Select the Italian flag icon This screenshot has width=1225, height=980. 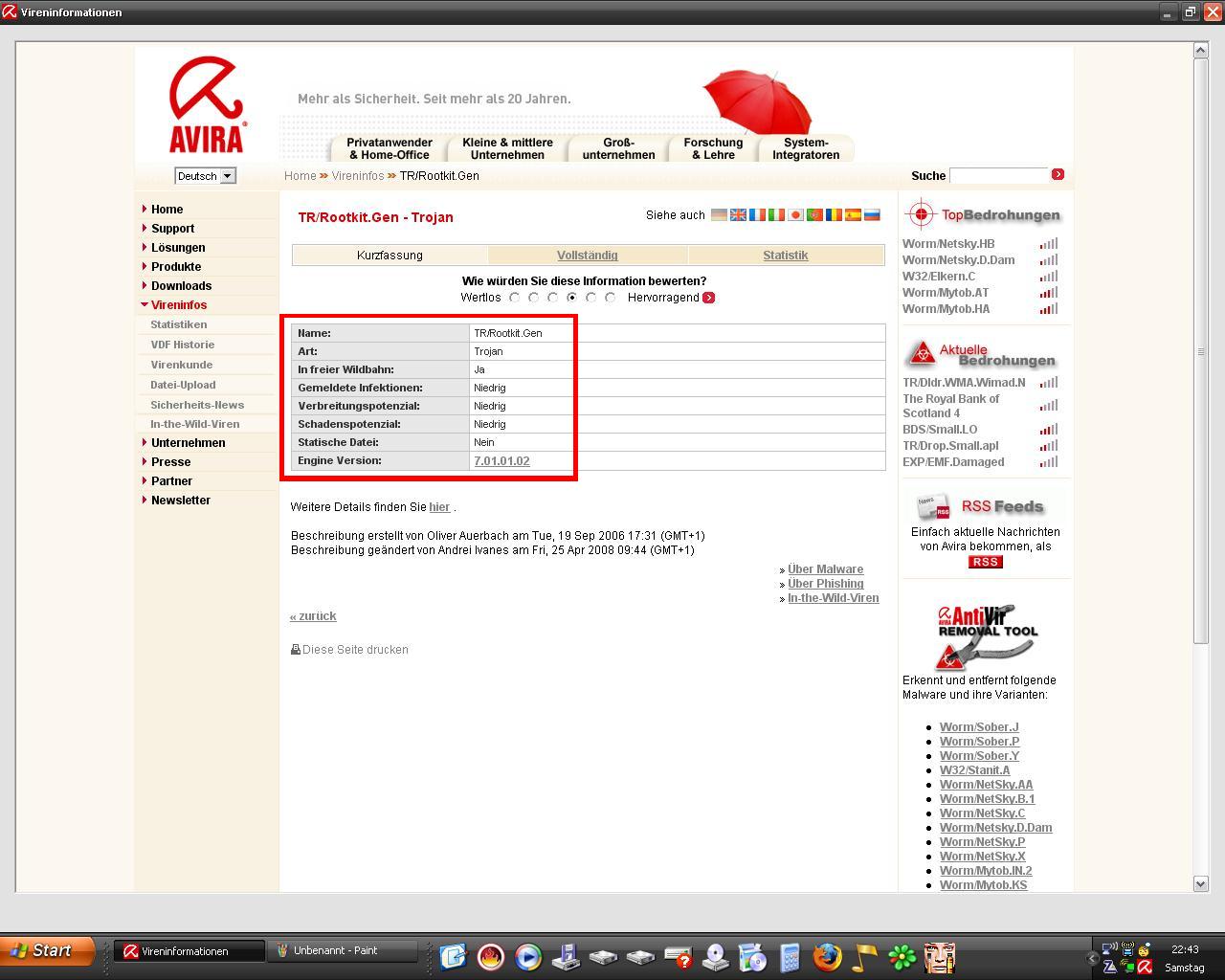776,215
